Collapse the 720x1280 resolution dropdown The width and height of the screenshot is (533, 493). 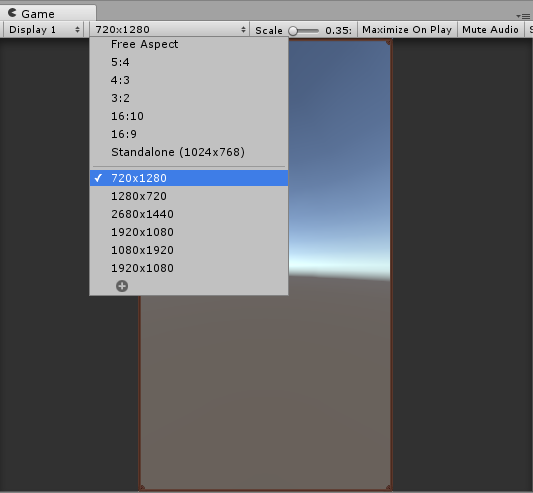[x=169, y=30]
